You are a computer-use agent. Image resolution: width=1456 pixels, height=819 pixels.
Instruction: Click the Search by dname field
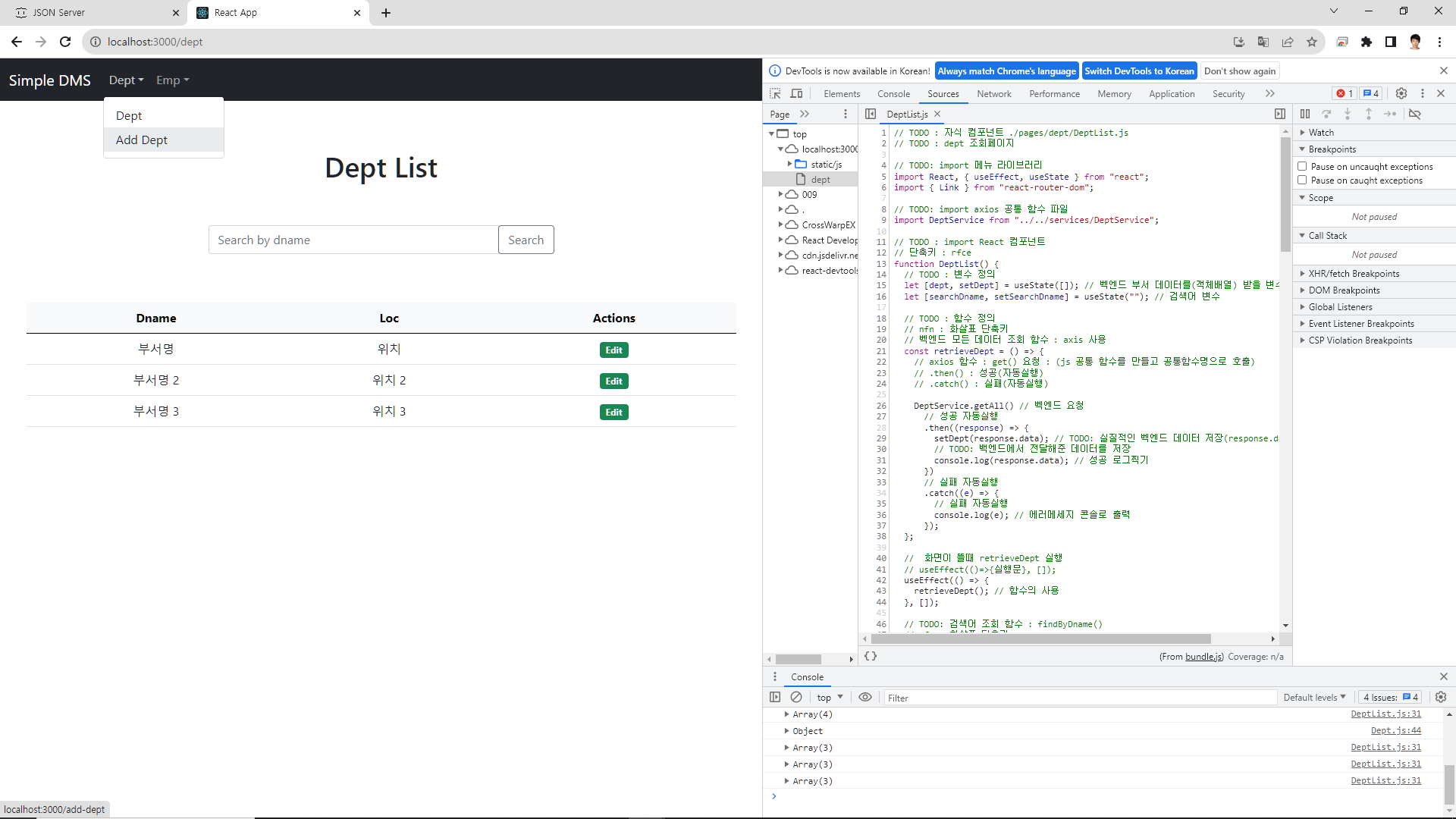[x=353, y=240]
